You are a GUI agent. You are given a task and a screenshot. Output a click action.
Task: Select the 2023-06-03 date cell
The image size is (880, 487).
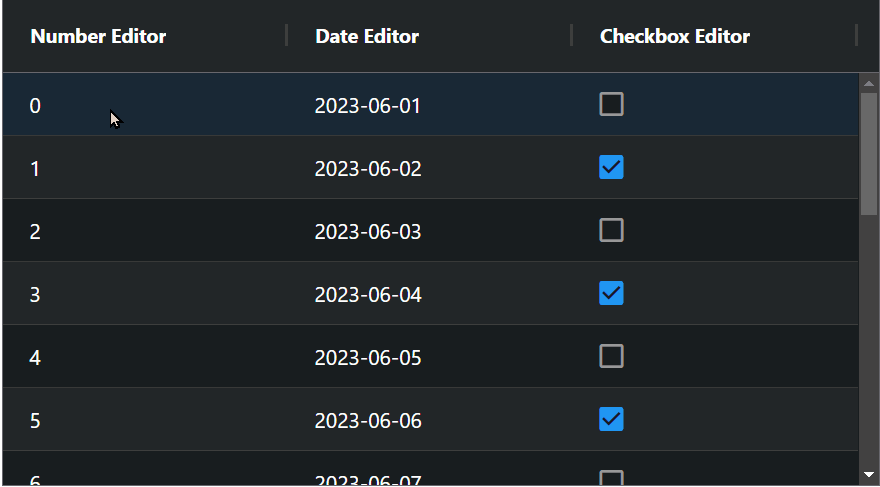tap(368, 231)
